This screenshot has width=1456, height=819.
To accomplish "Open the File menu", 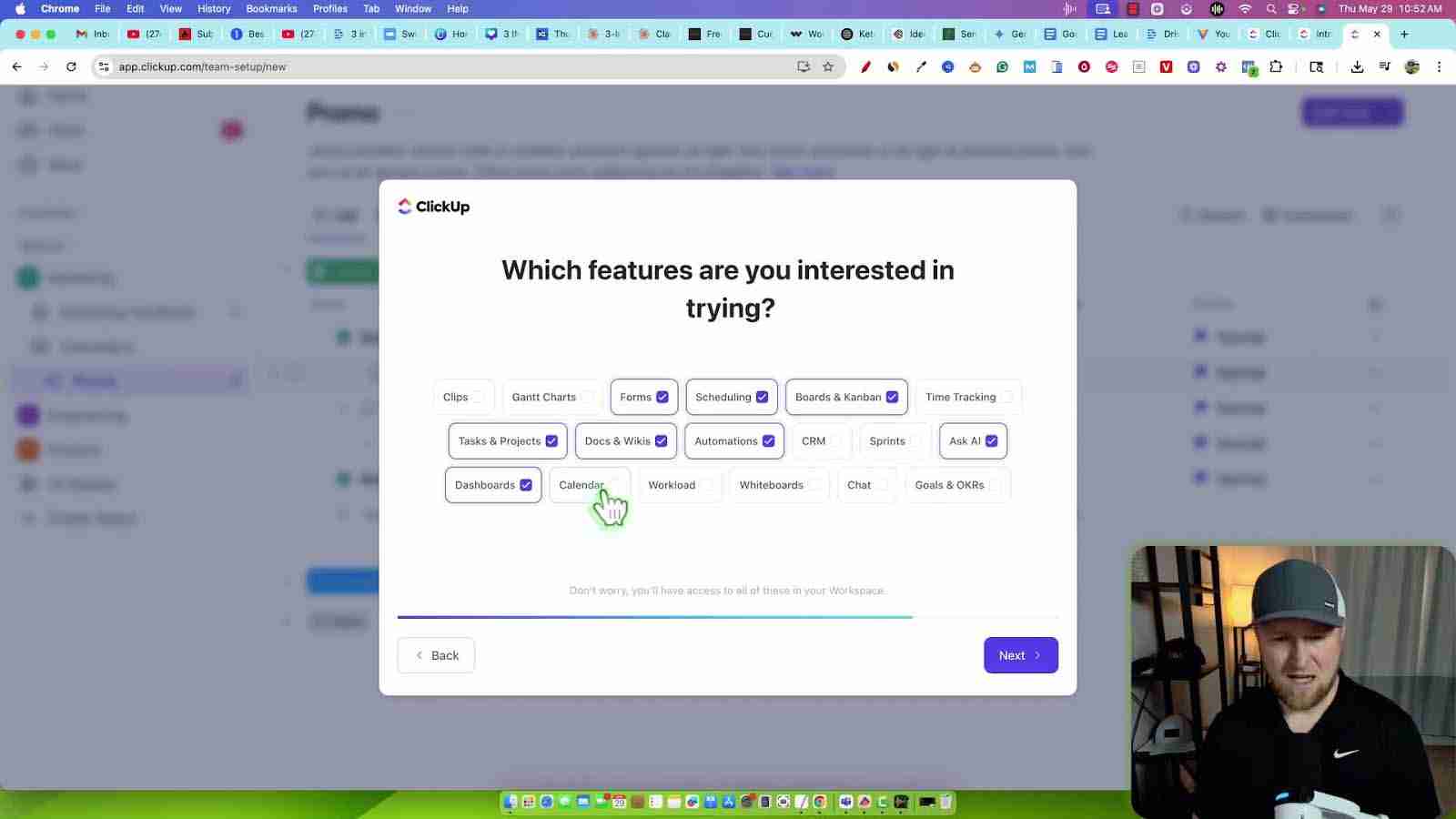I will (x=103, y=8).
